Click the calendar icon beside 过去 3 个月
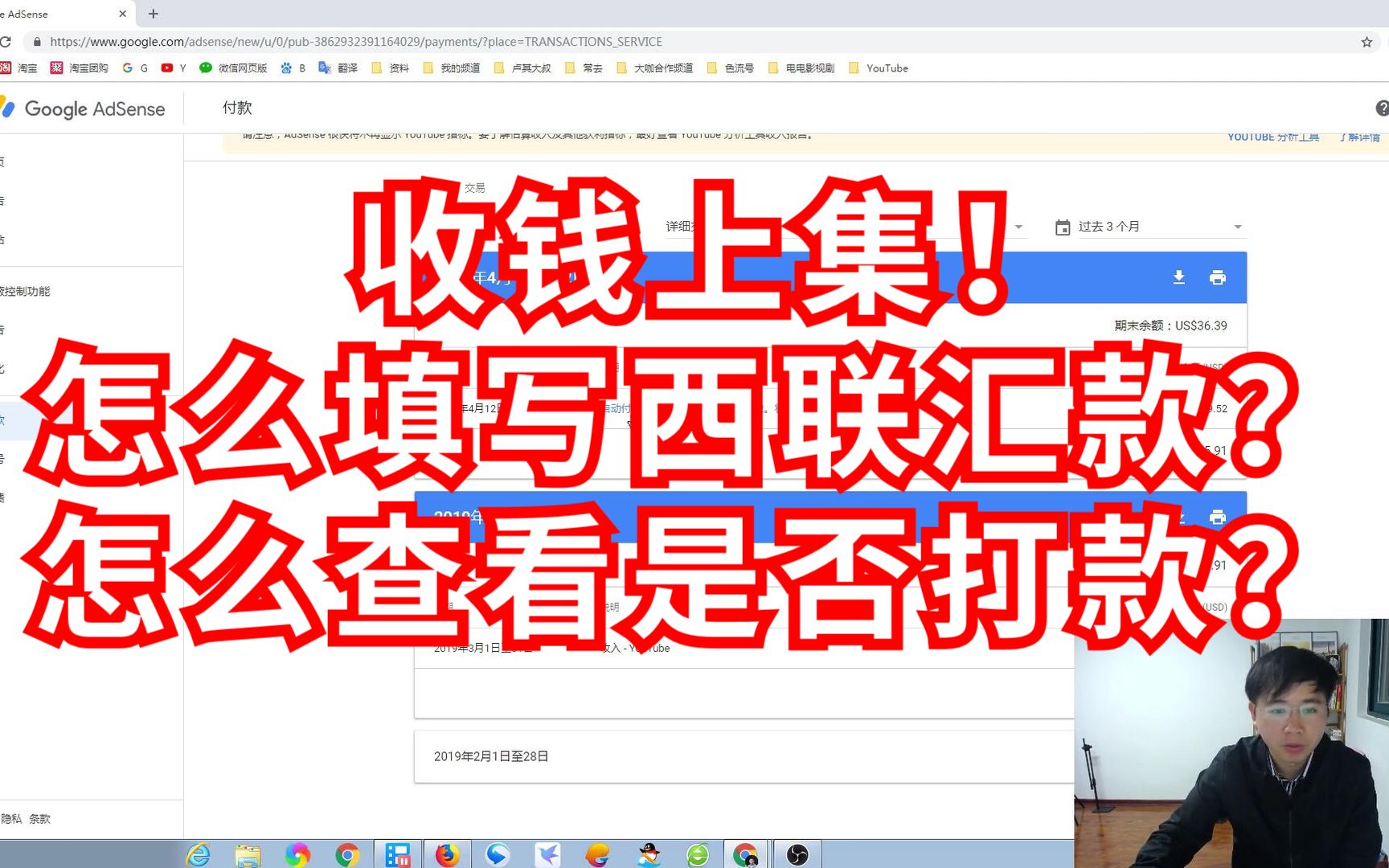 1063,227
